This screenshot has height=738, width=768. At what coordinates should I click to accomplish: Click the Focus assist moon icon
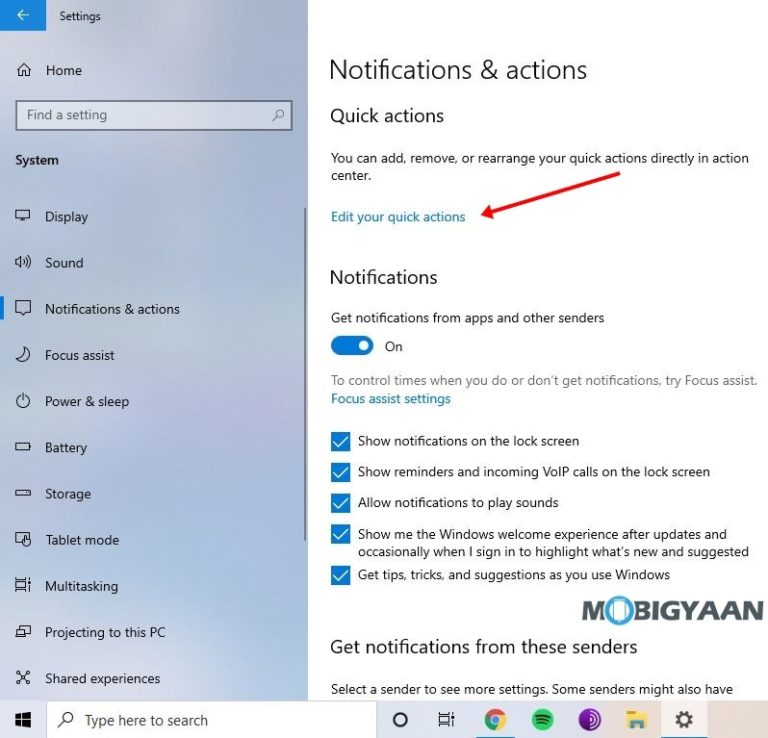[x=23, y=355]
